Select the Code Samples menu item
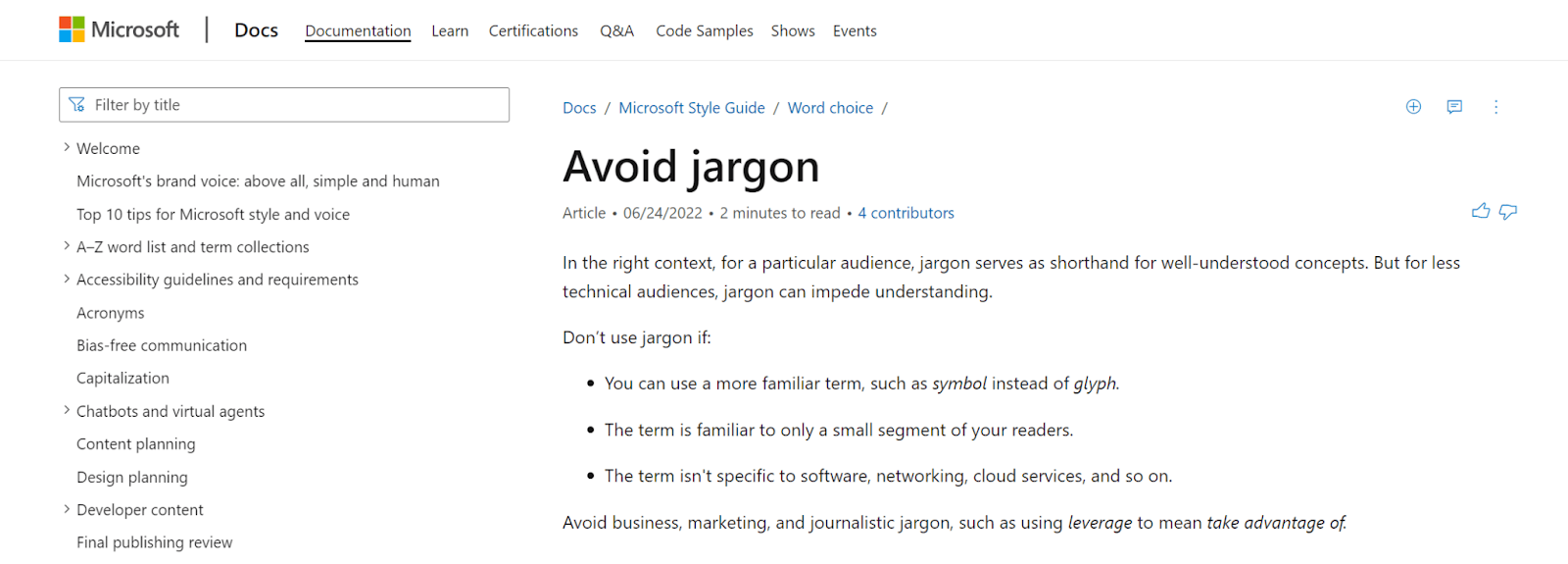 point(705,30)
